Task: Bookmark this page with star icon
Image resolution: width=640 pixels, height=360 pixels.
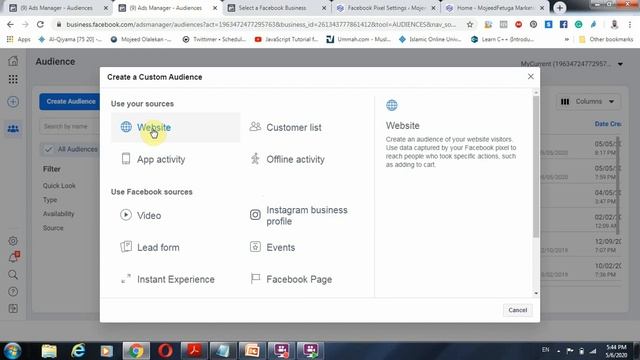Action: 470,24
